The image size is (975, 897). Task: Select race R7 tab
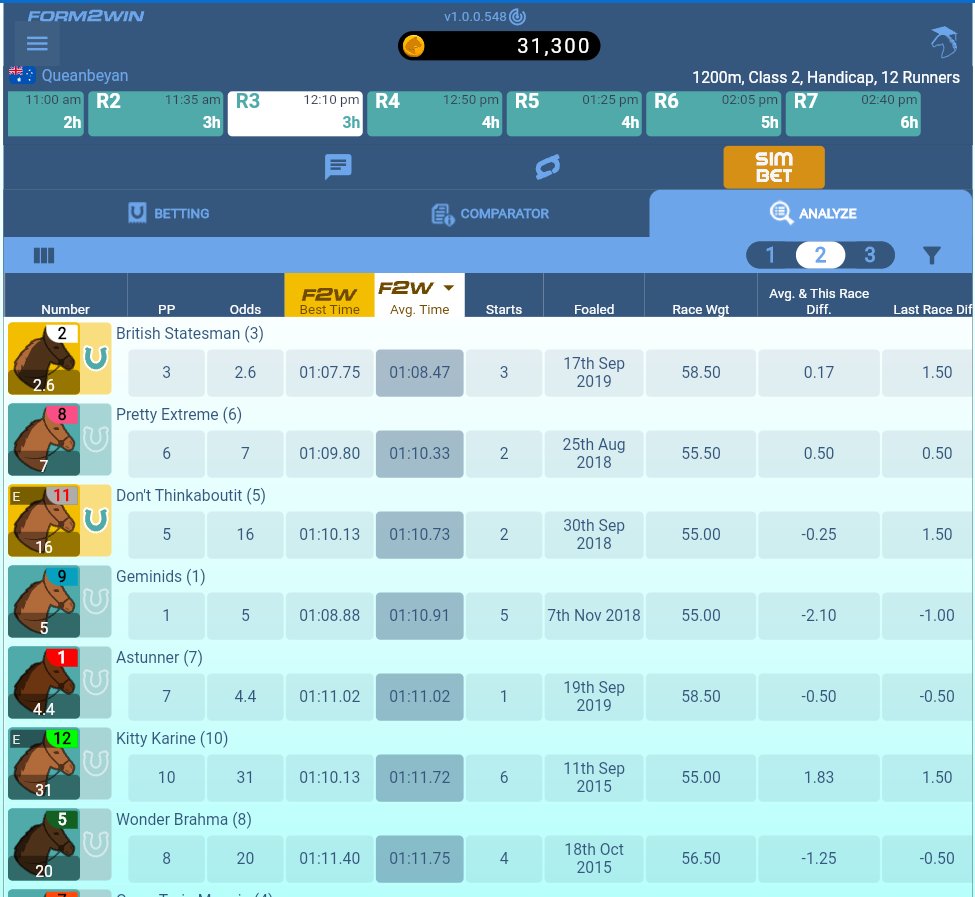click(x=853, y=113)
